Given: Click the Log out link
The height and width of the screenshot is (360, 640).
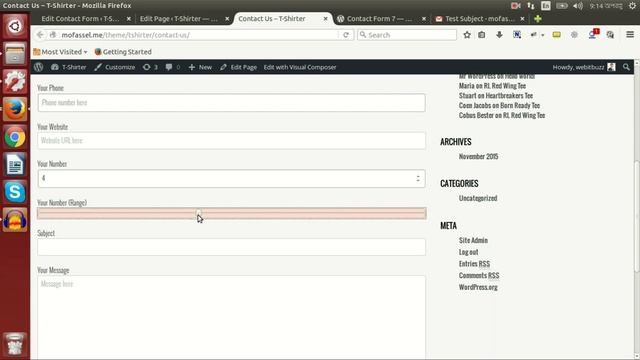Looking at the screenshot, I should pyautogui.click(x=468, y=252).
